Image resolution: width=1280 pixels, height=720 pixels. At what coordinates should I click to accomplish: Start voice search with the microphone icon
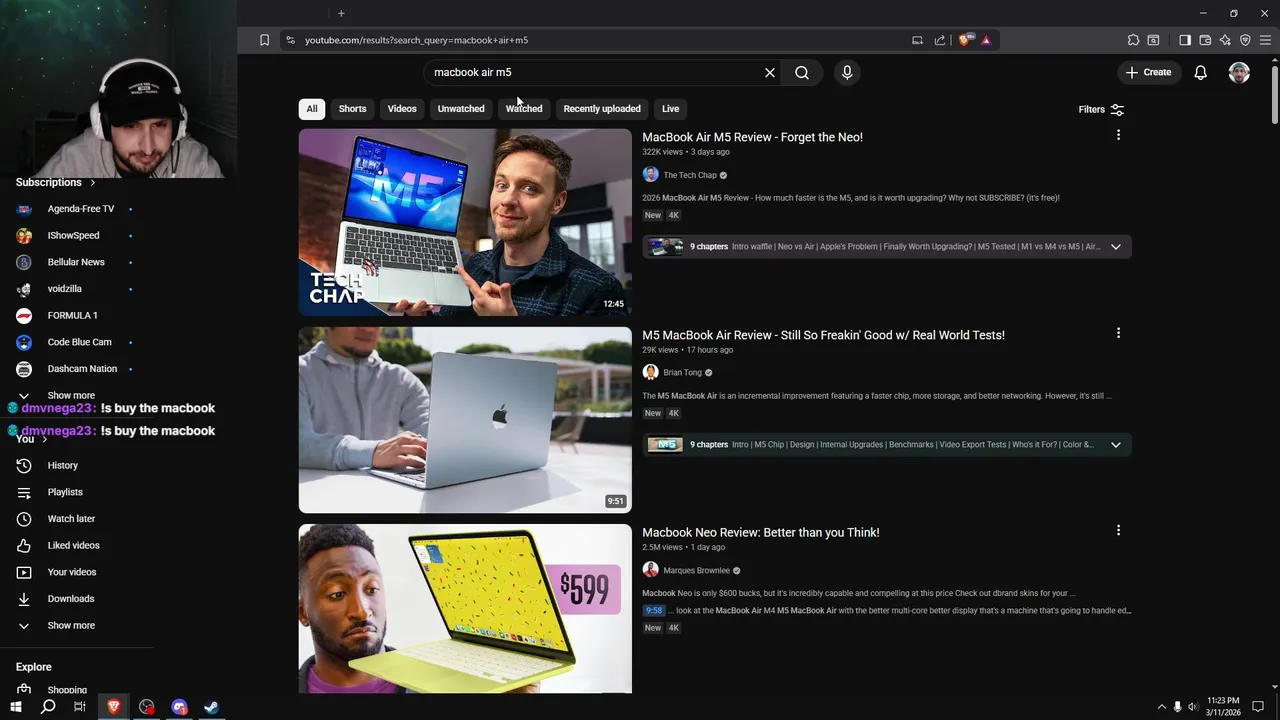[847, 72]
